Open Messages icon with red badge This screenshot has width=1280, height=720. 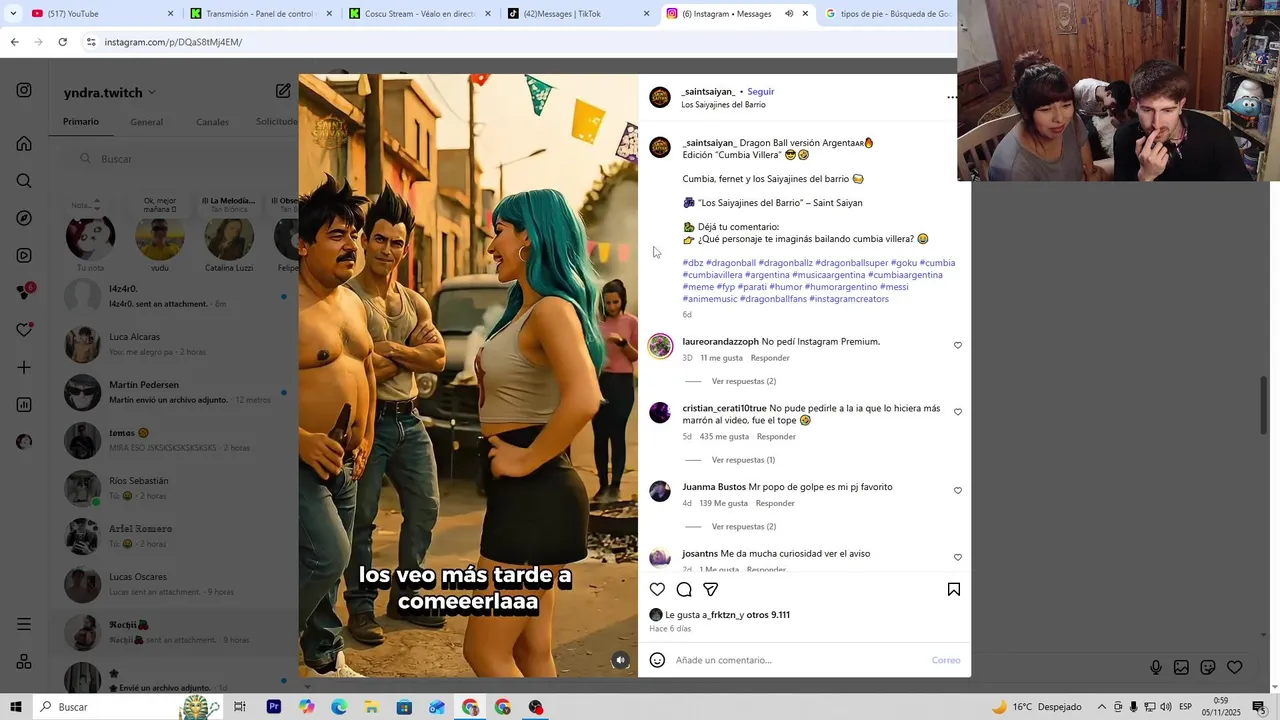pyautogui.click(x=24, y=292)
